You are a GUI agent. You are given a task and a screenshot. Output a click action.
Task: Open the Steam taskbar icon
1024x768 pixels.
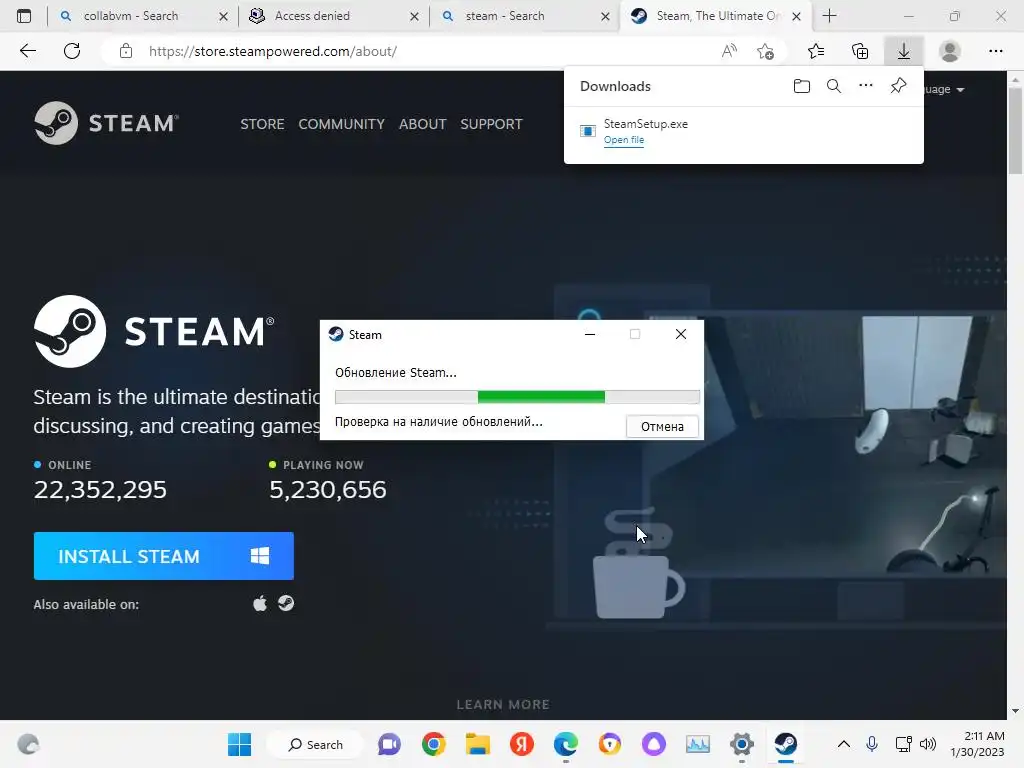[786, 744]
